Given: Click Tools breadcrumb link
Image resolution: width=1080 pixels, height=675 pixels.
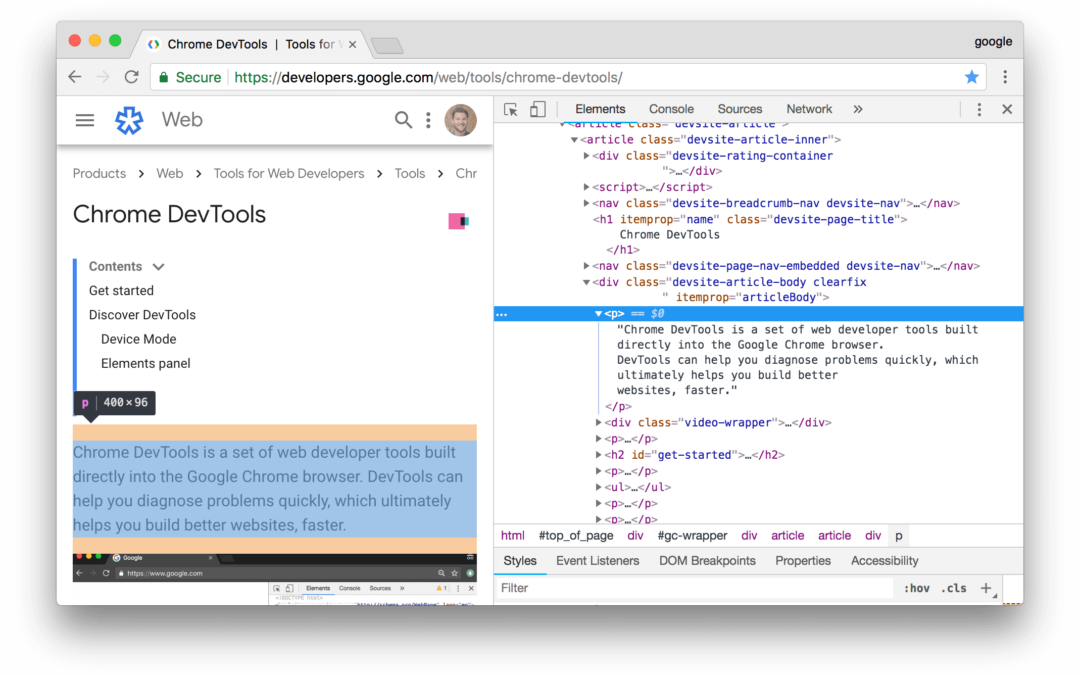Looking at the screenshot, I should coord(410,174).
